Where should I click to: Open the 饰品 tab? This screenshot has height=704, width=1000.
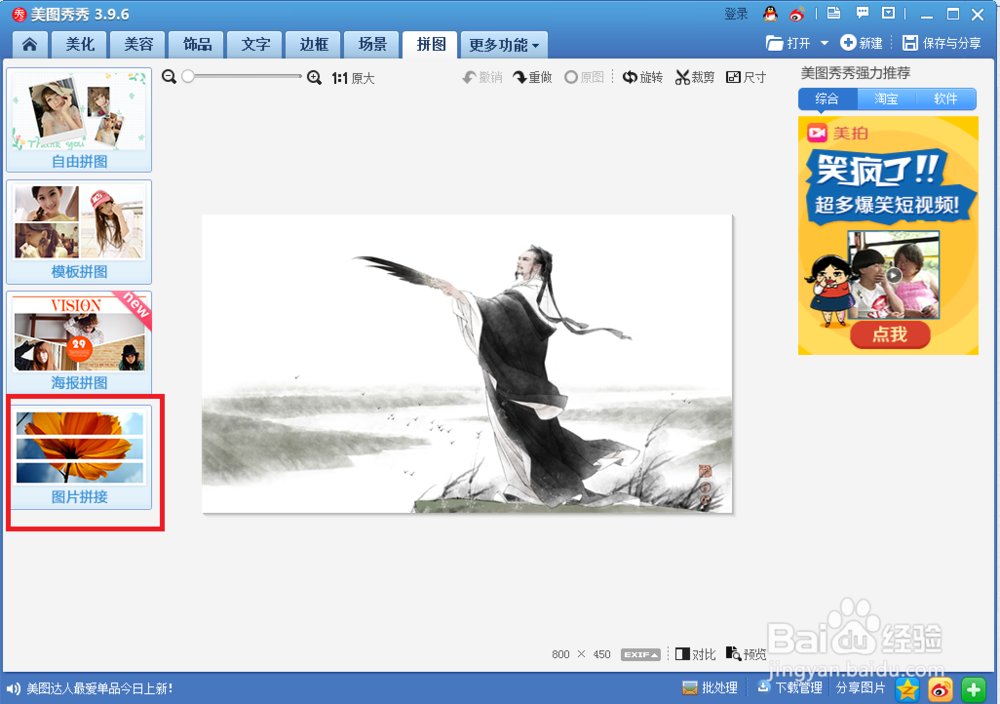pyautogui.click(x=197, y=45)
